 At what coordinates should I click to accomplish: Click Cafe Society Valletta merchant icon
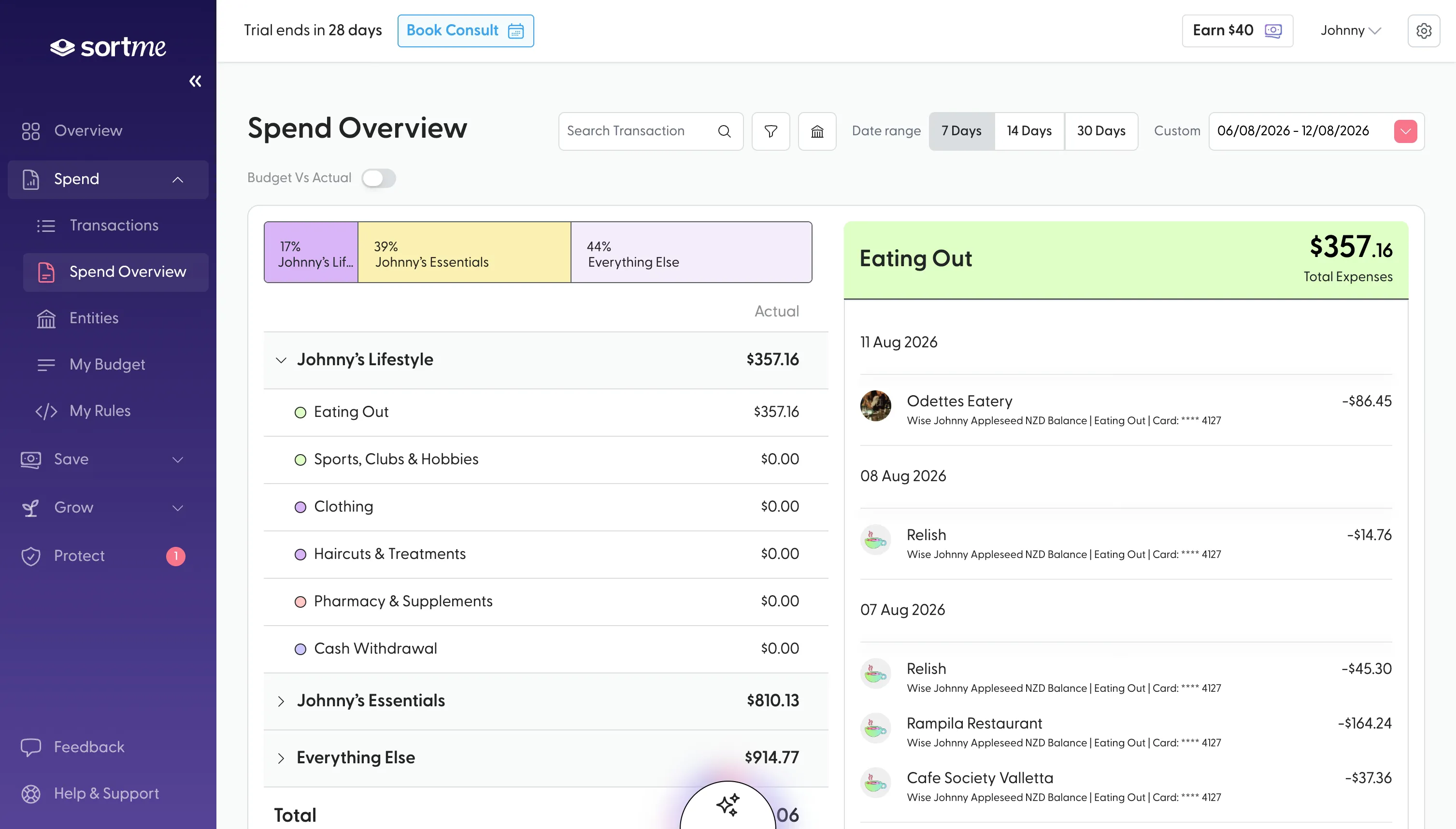pyautogui.click(x=875, y=782)
